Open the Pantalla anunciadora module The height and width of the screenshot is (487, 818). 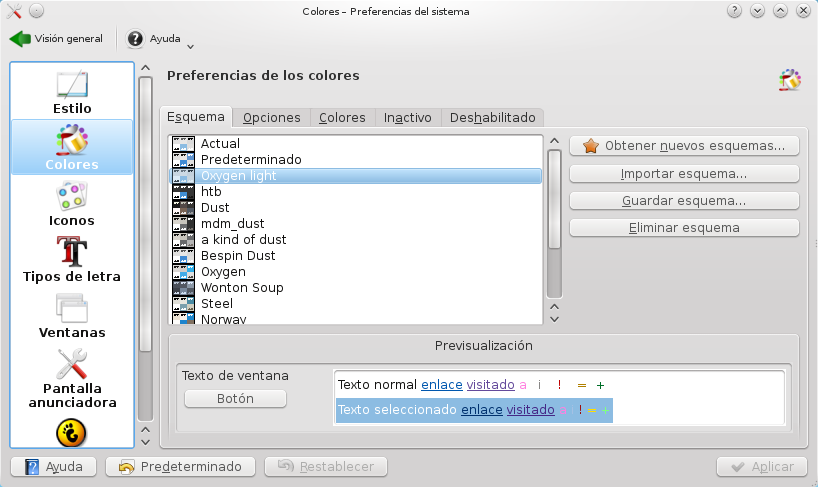(72, 379)
